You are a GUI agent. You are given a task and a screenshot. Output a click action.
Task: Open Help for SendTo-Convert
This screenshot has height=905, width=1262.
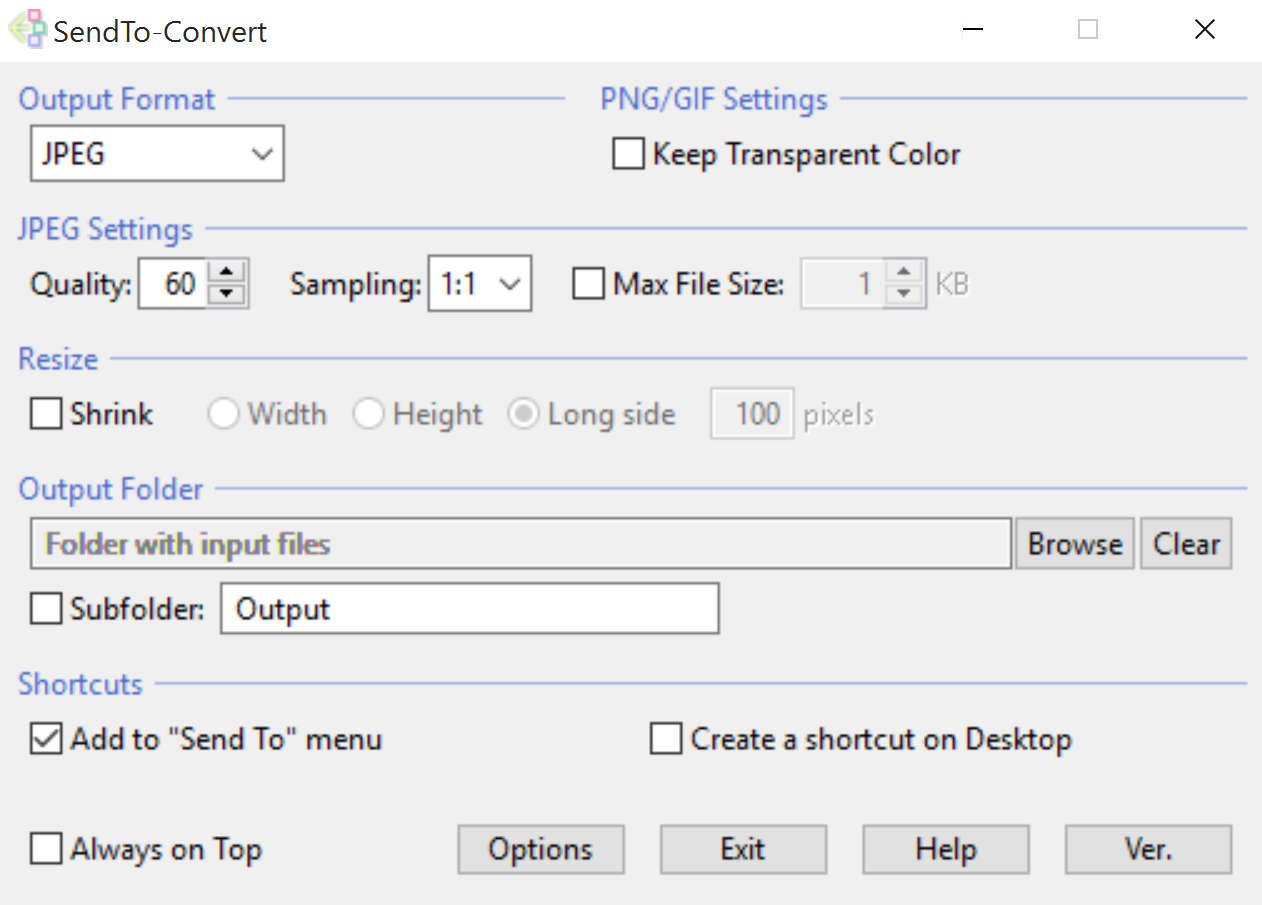(945, 849)
